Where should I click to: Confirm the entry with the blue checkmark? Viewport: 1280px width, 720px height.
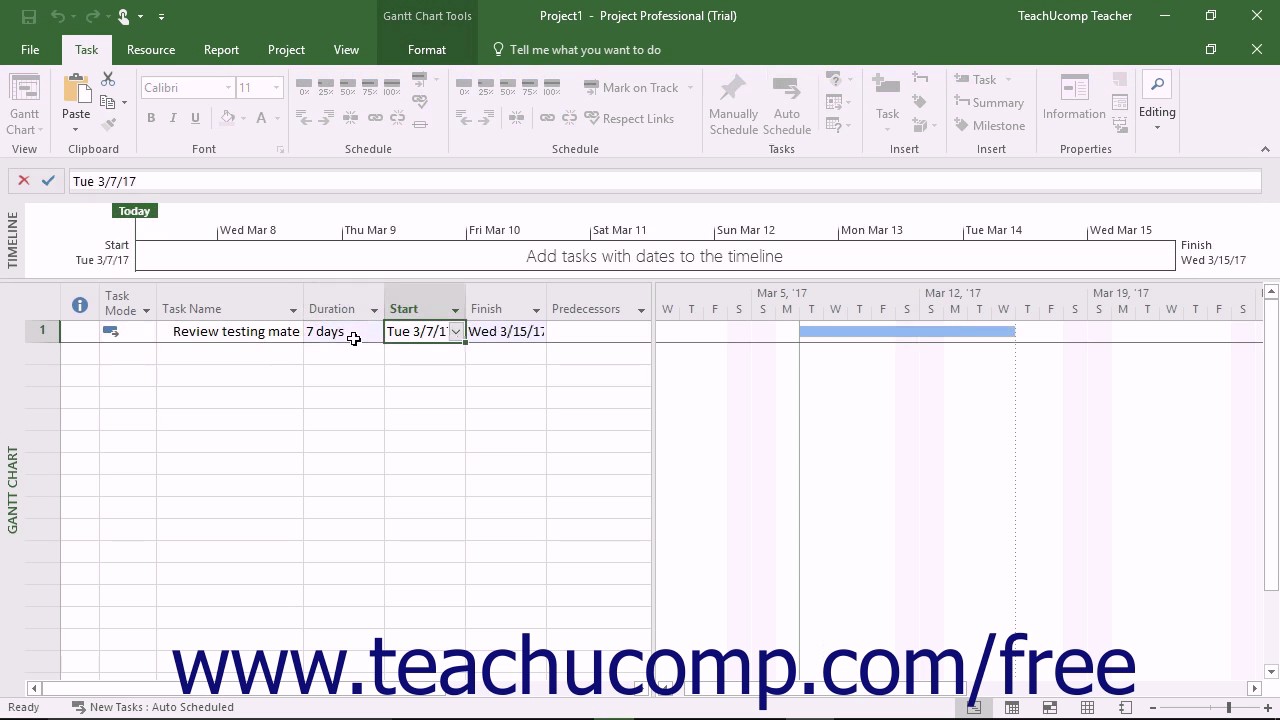(48, 181)
